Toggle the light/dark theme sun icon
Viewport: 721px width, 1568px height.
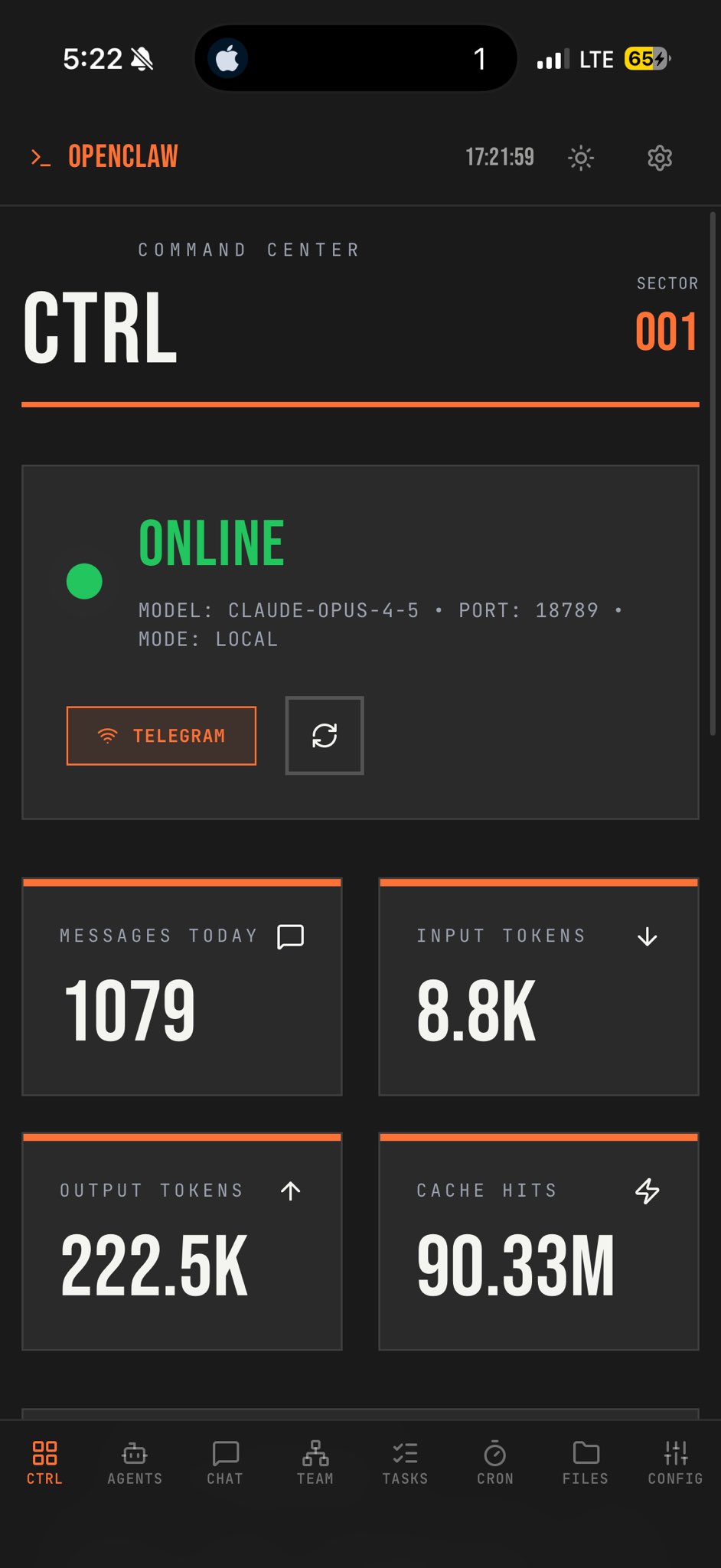(x=581, y=158)
